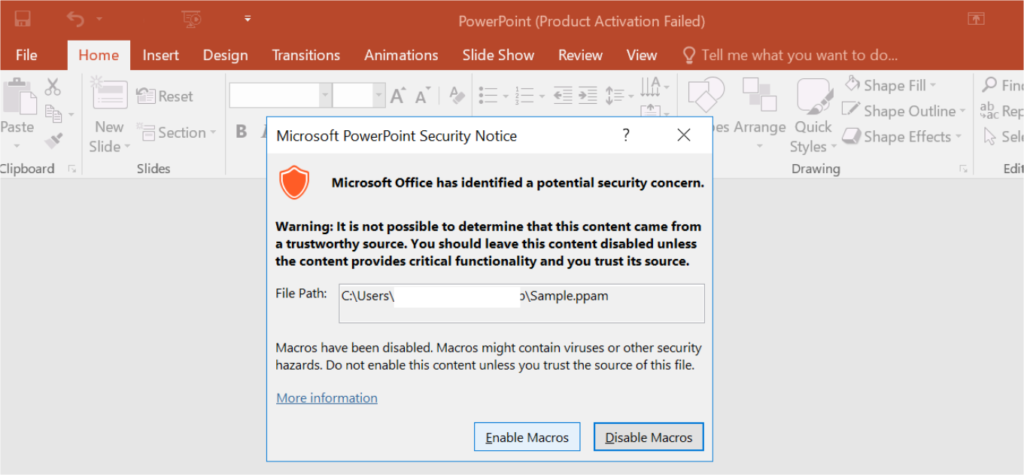Open the Quick Styles gallery
Viewport: 1024px width, 475px height.
(x=813, y=114)
